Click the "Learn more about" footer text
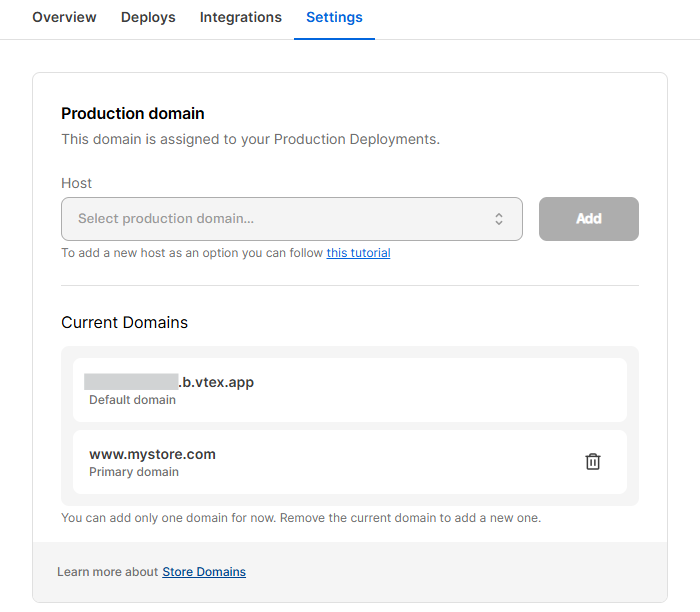700x612 pixels. [x=107, y=572]
